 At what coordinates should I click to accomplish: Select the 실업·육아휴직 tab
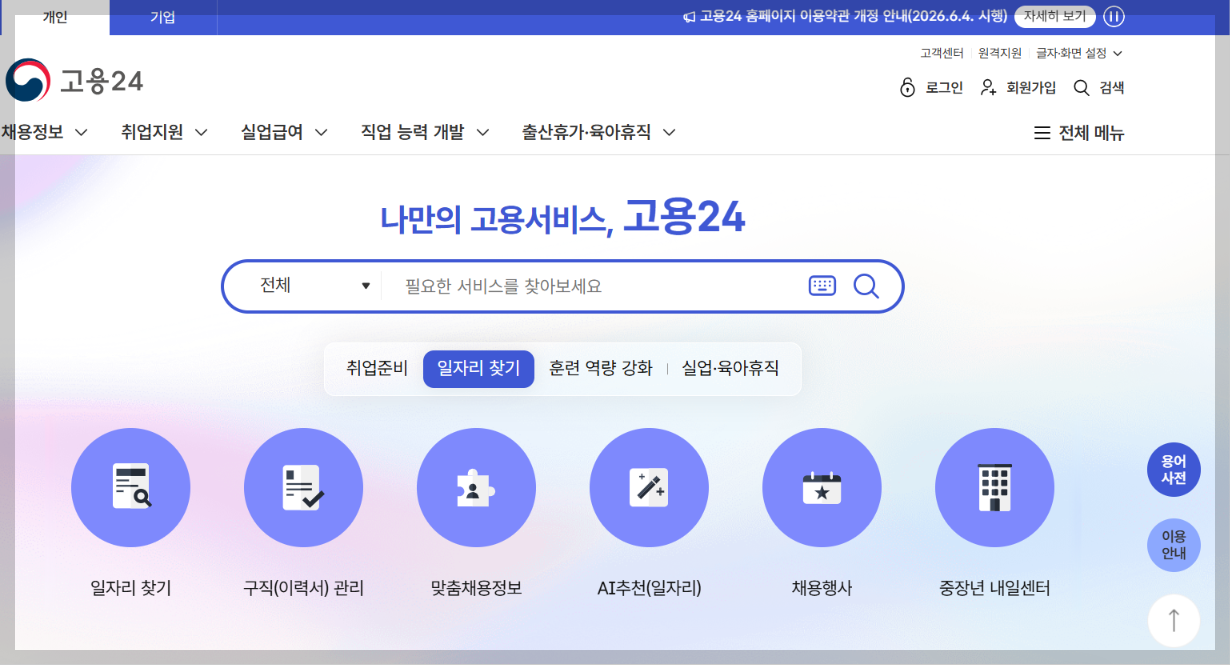pos(731,369)
